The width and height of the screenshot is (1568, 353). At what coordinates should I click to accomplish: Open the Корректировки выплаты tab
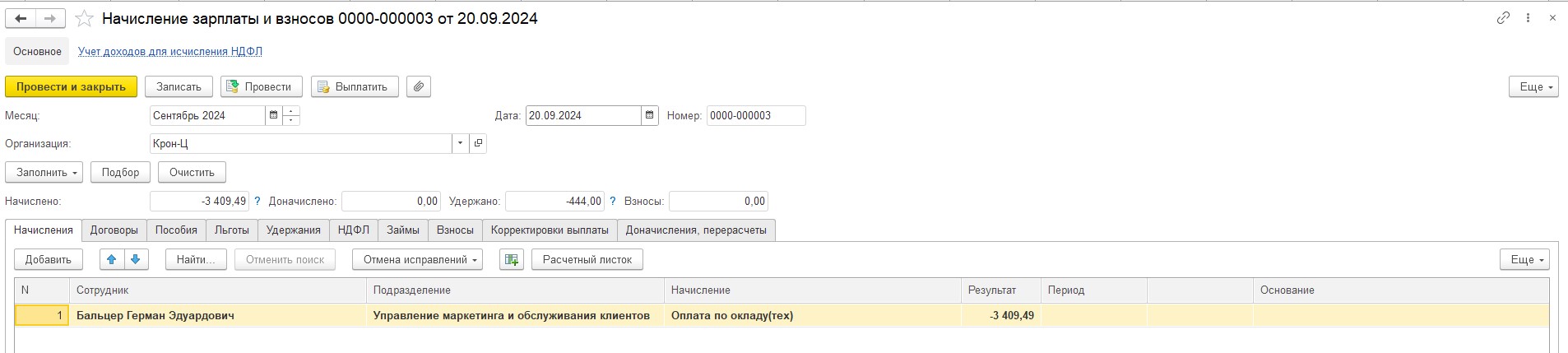coord(550,230)
